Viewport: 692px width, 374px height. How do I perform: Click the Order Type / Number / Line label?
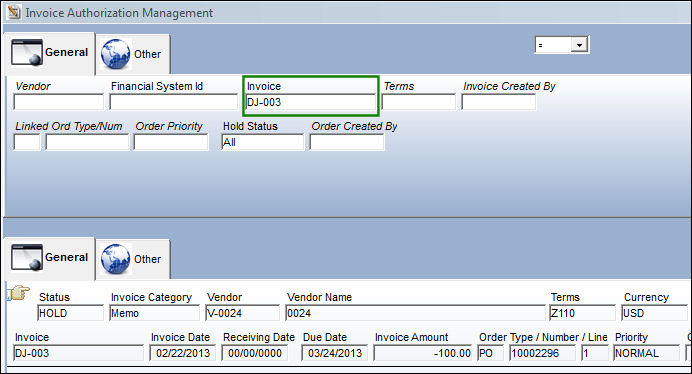[x=543, y=337]
